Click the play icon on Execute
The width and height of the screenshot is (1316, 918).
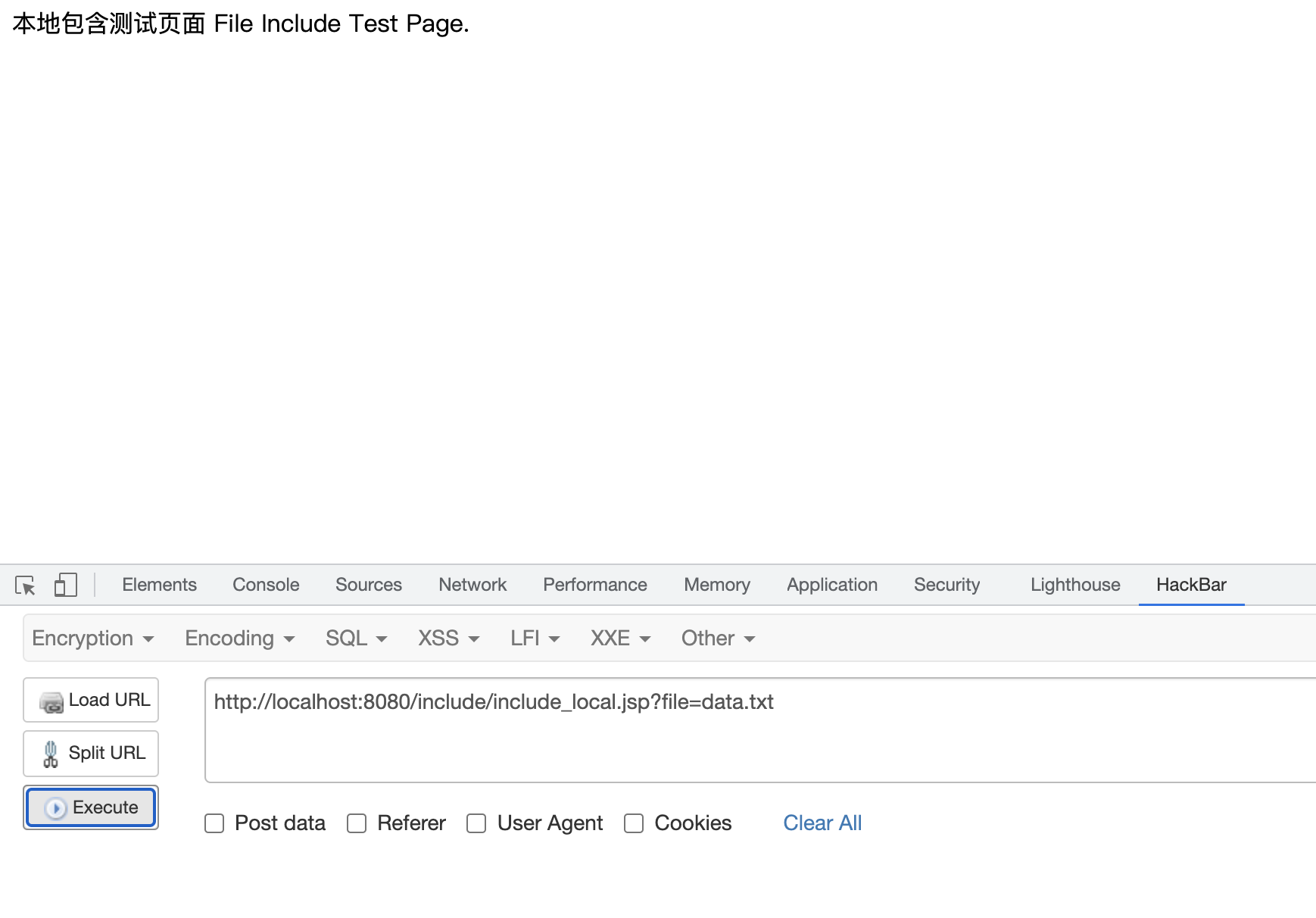point(55,808)
